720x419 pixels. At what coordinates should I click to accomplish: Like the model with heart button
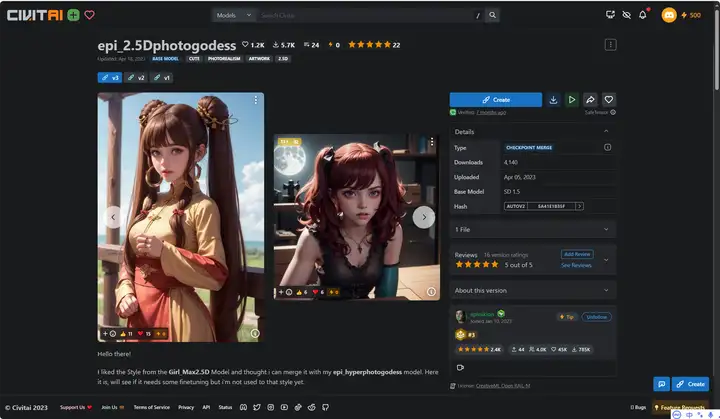608,100
